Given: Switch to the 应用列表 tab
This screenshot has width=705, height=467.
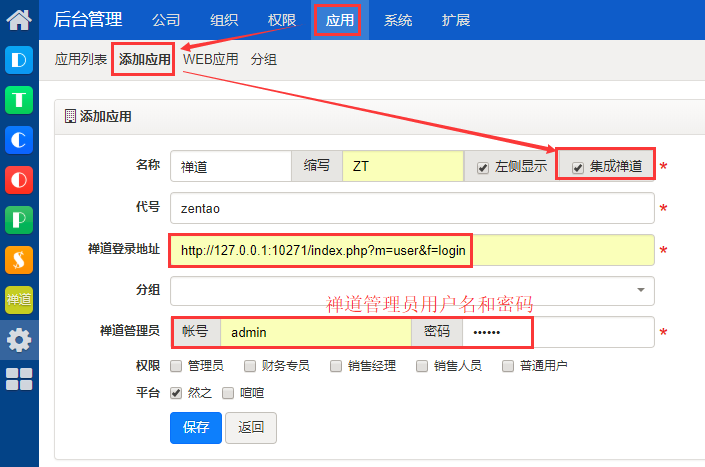Looking at the screenshot, I should point(81,59).
